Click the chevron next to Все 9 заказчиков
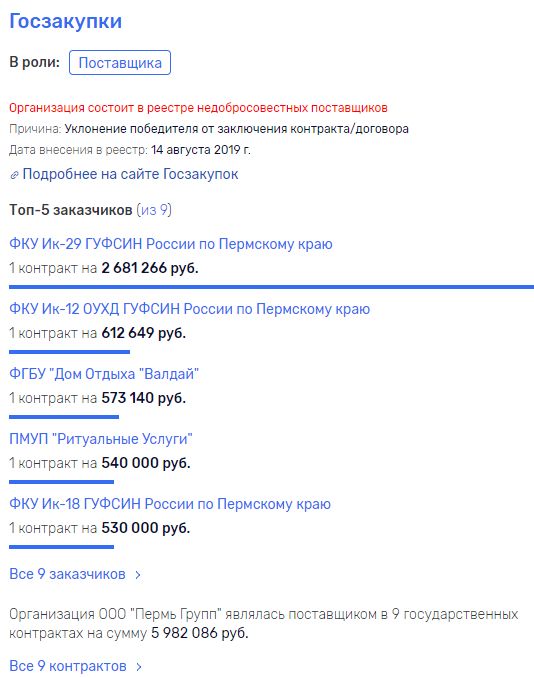The image size is (534, 678). 138,575
